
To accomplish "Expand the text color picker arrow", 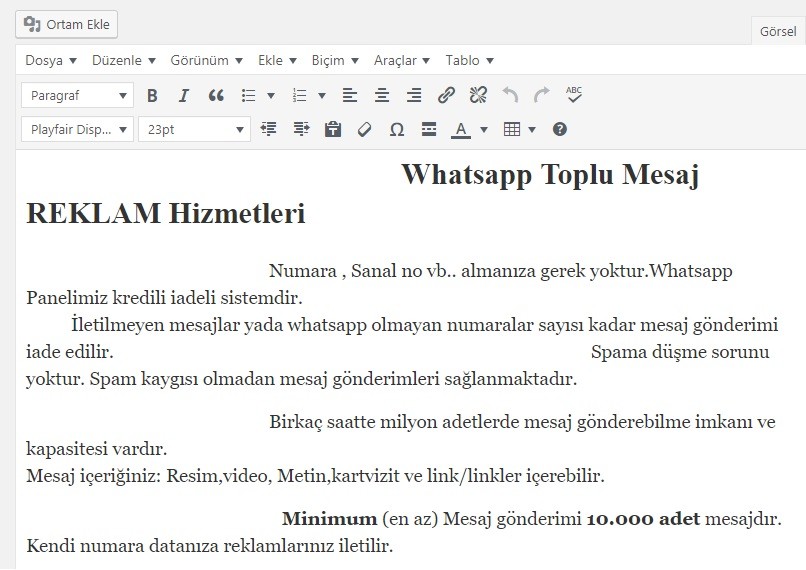I will (x=484, y=129).
